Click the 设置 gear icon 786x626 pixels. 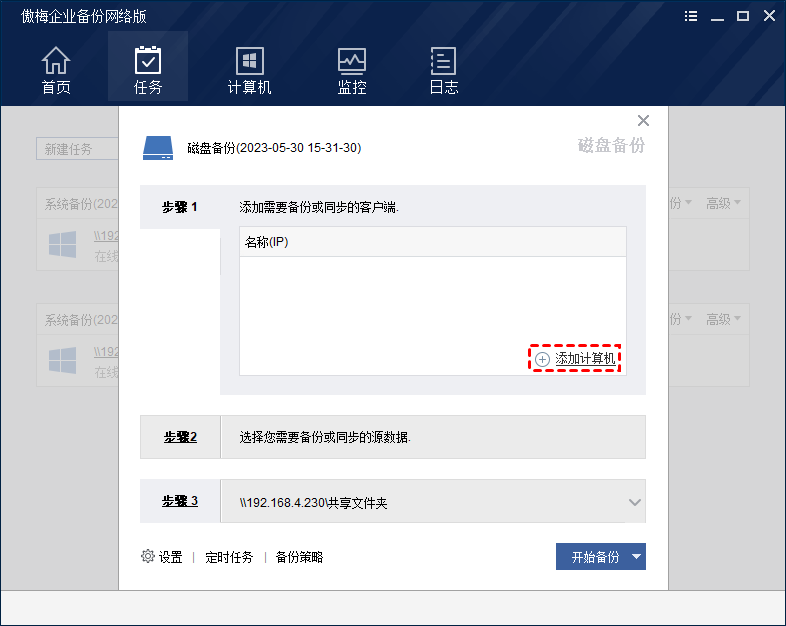pyautogui.click(x=148, y=557)
